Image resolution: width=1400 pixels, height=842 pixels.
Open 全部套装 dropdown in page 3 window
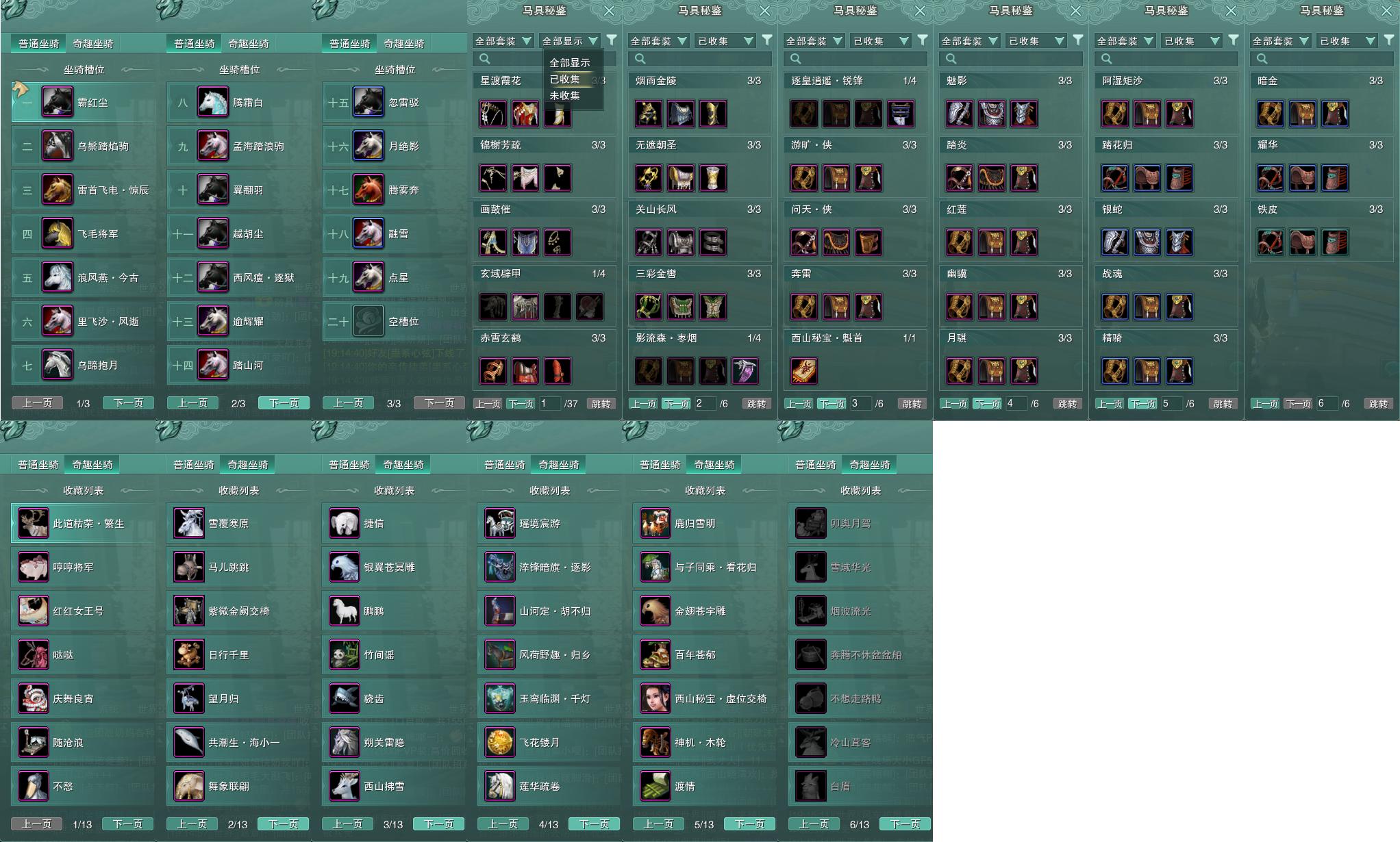[x=814, y=41]
